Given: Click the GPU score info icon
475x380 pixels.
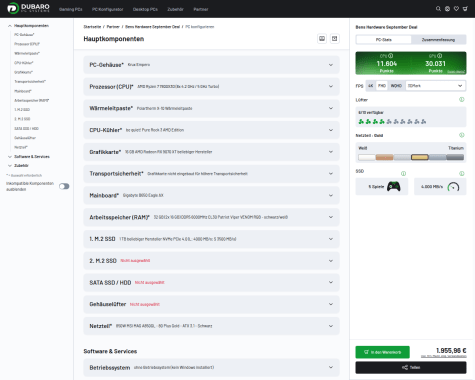Looking at the screenshot, I should pyautogui.click(x=440, y=56).
